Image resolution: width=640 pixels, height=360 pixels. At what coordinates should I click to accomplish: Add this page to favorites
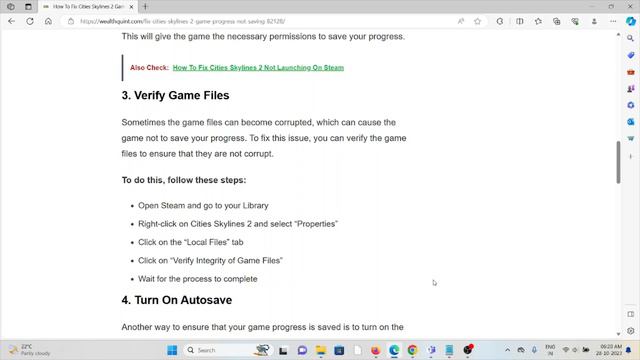[x=478, y=21]
